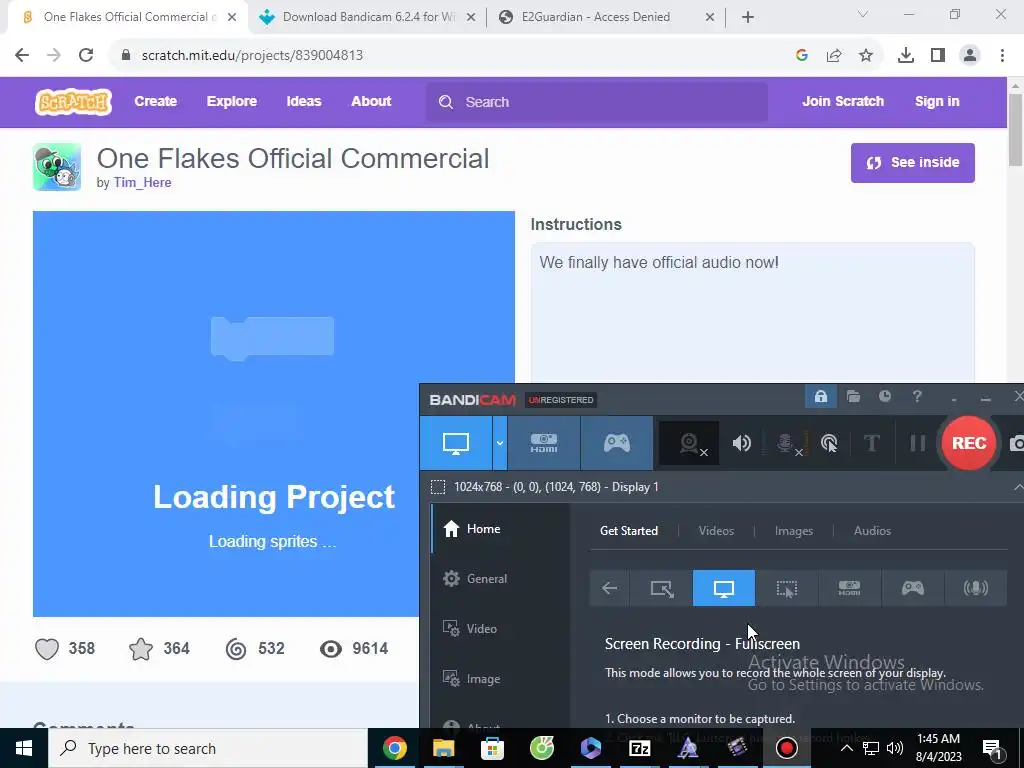Click the back arrow in Bandicam mode row
1024x768 pixels.
(x=609, y=588)
